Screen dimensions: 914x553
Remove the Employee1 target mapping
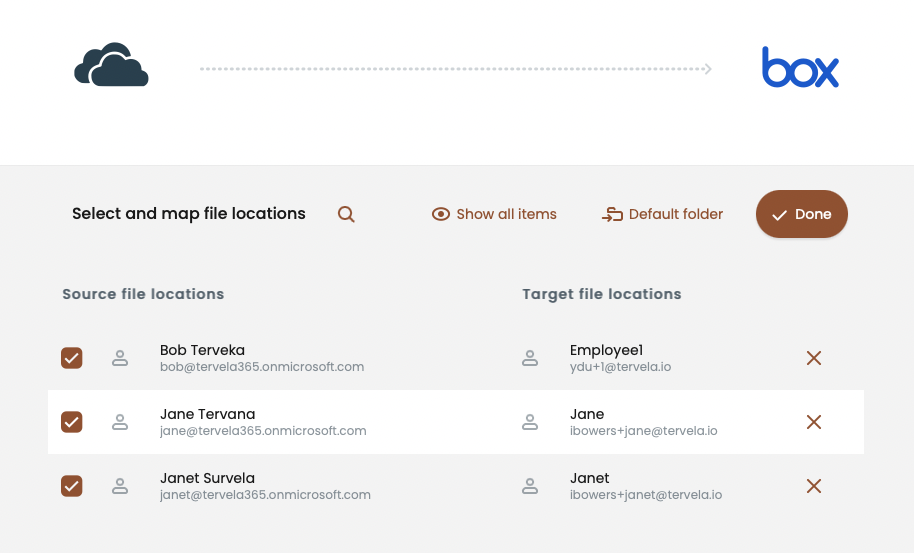coord(814,358)
